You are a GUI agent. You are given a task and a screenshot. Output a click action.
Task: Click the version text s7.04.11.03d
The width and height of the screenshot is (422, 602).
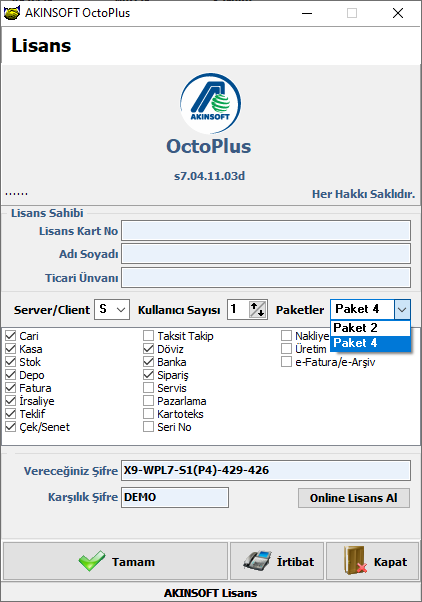click(209, 176)
